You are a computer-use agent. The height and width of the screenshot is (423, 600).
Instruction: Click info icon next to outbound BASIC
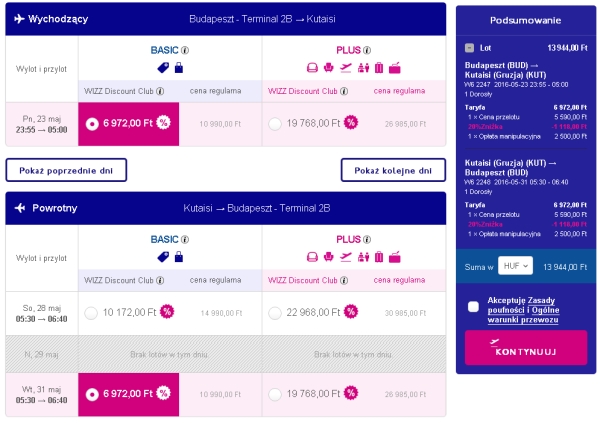click(185, 50)
